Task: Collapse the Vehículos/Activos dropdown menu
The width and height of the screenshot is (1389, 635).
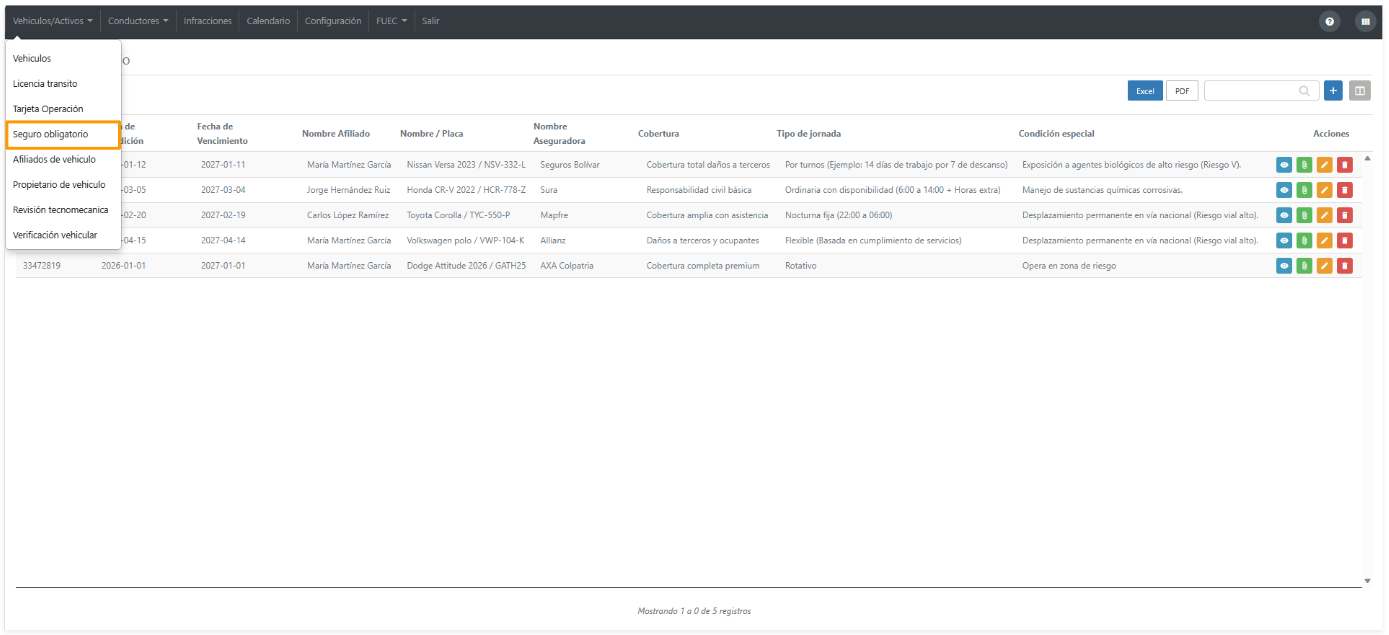Action: point(53,21)
